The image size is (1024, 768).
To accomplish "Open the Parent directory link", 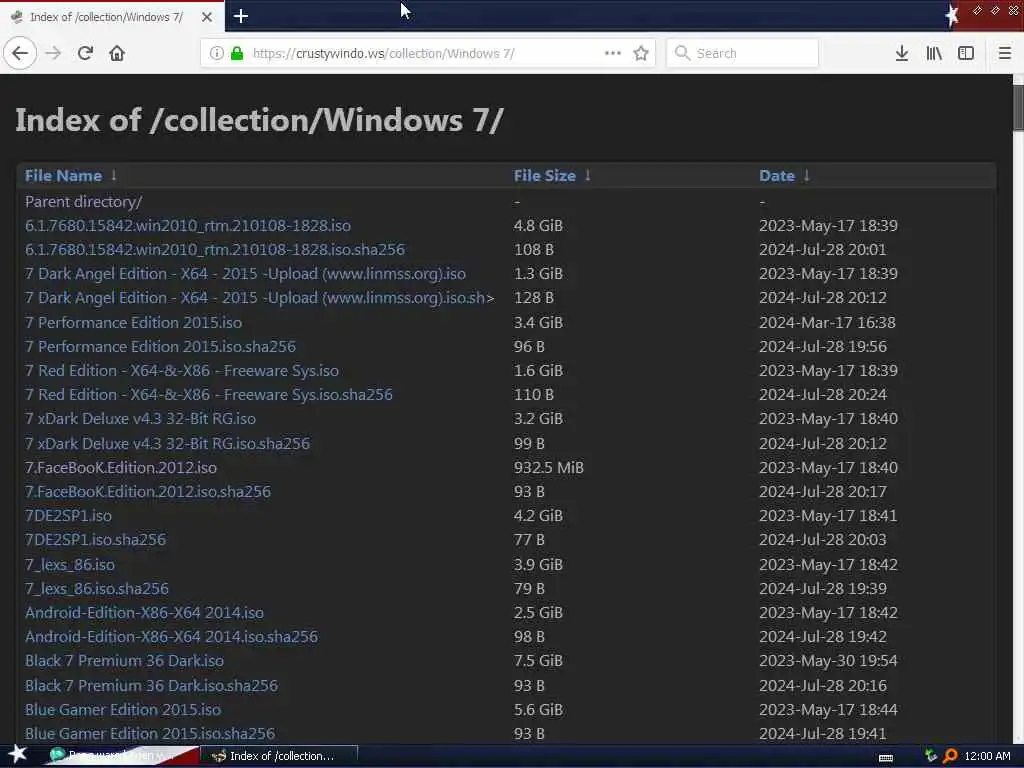I will [84, 202].
